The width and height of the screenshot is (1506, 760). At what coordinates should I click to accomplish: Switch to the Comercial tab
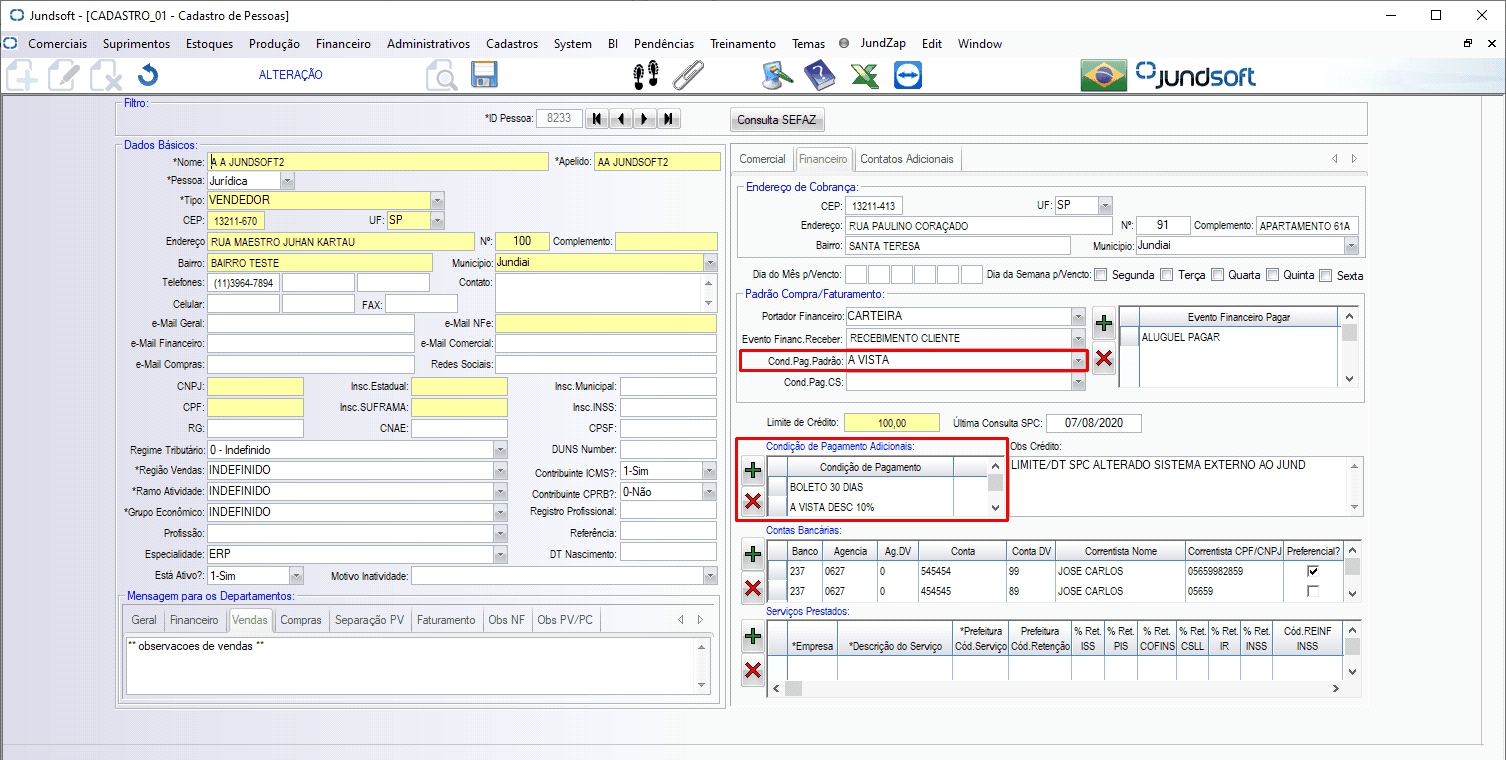click(762, 159)
